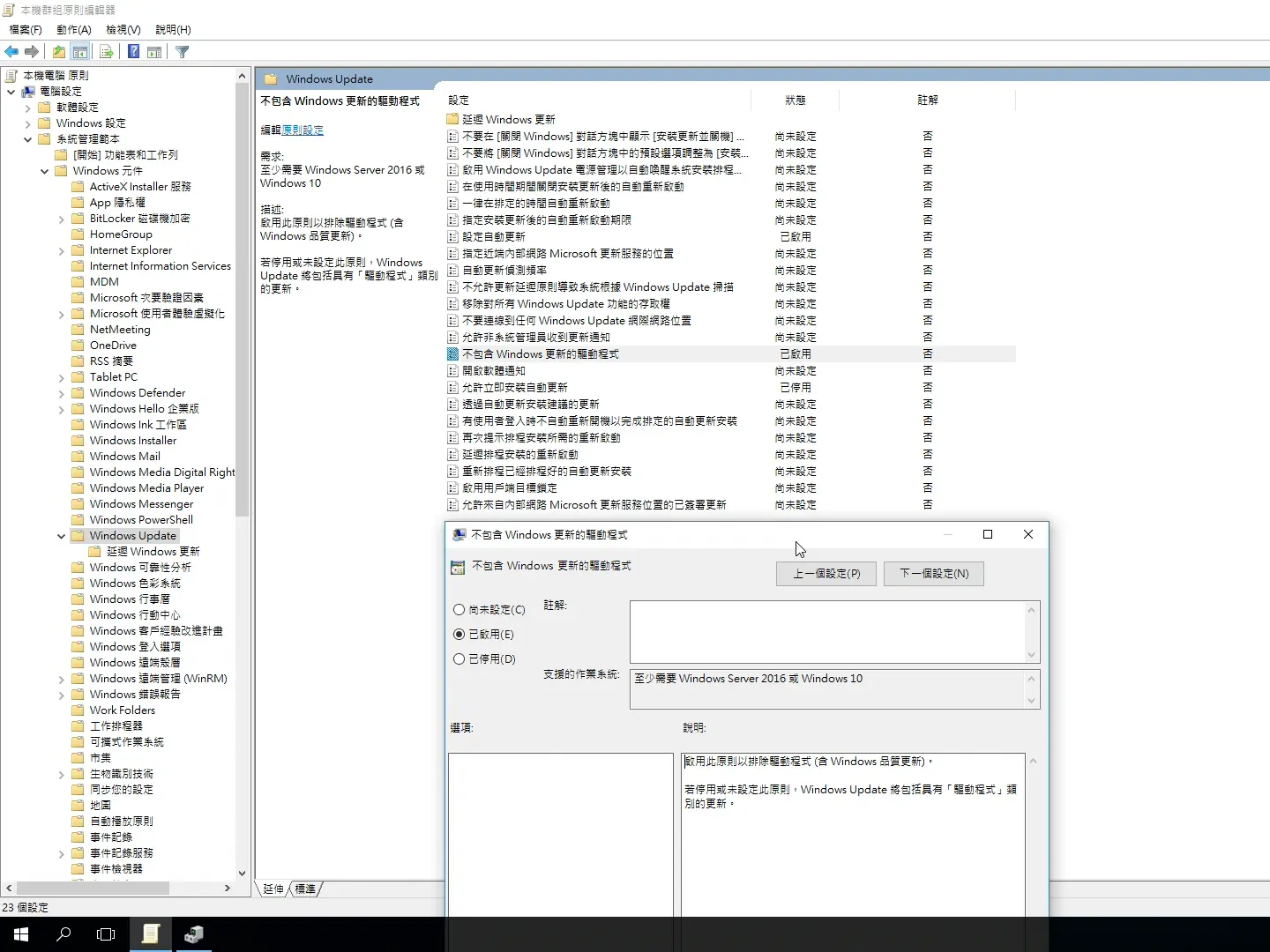Click the Filter funnel toolbar icon

[x=183, y=52]
